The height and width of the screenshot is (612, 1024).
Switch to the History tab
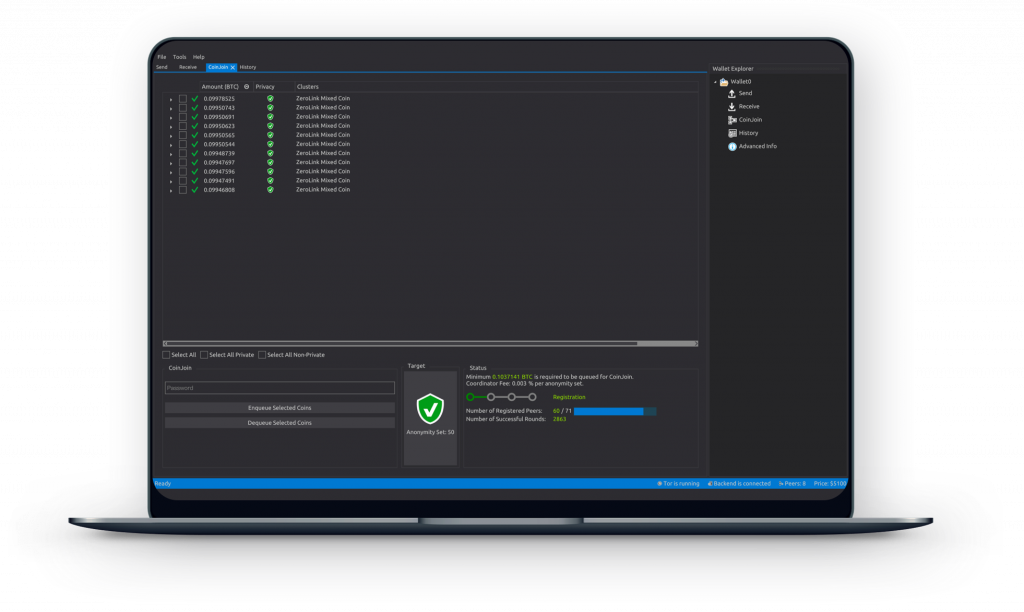tap(248, 67)
